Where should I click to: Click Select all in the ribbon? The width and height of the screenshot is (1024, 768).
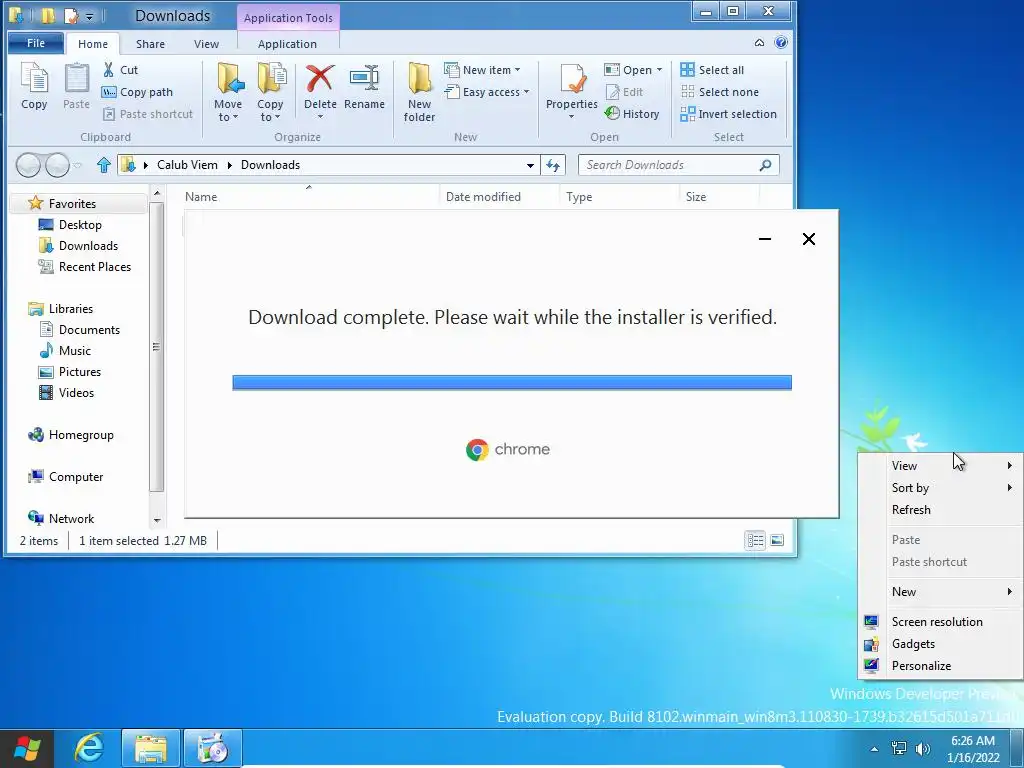712,70
